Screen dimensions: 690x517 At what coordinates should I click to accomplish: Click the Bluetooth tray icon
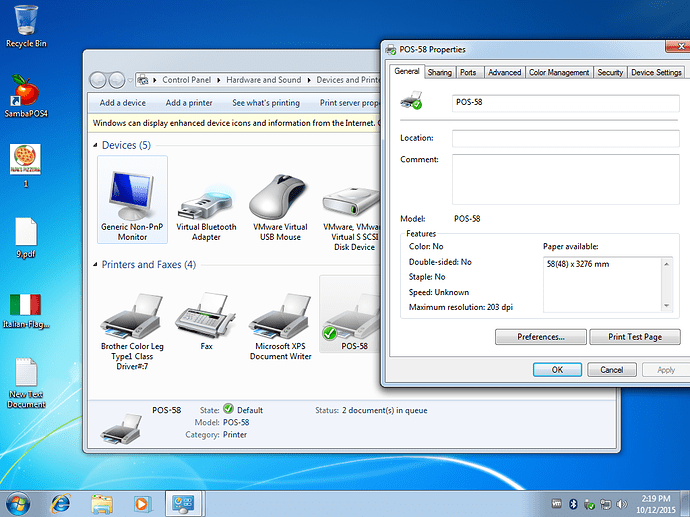573,504
